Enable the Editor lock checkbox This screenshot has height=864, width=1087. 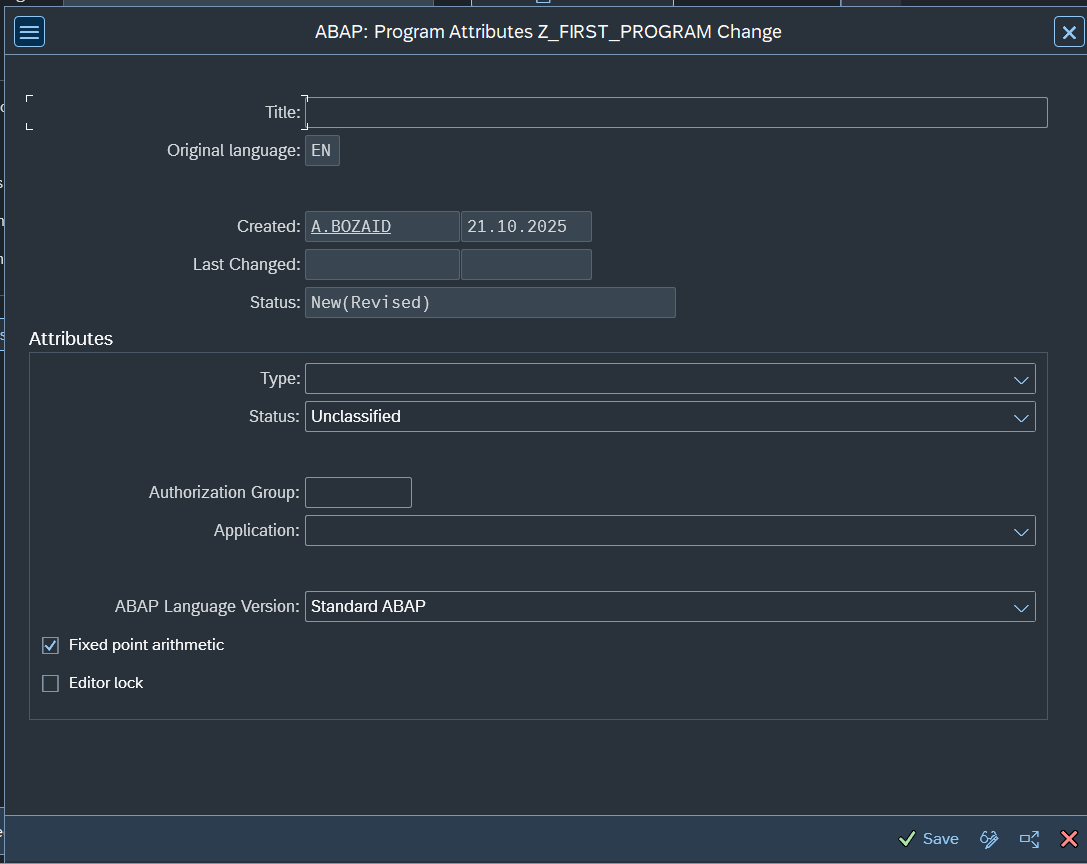pos(51,684)
